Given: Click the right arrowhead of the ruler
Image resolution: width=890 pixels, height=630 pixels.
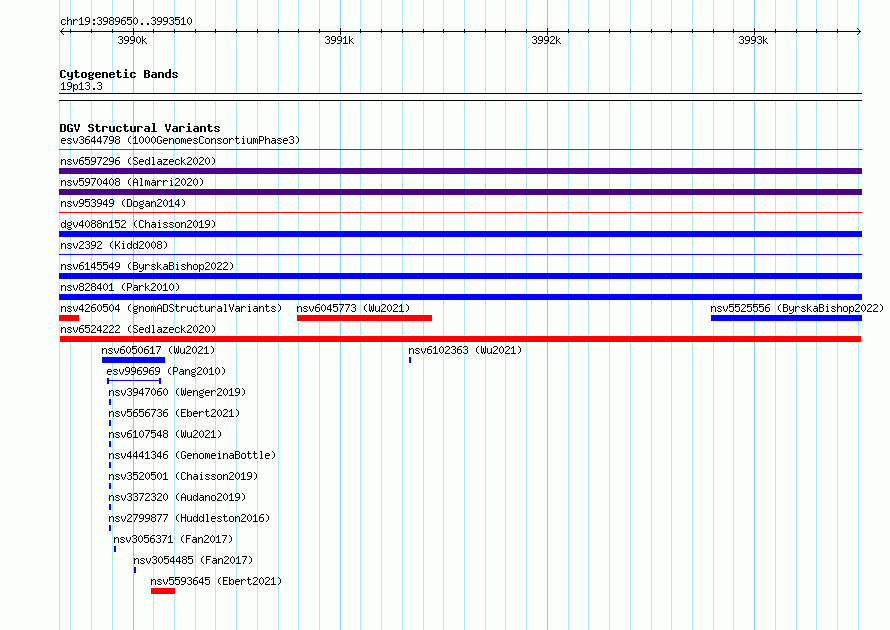Looking at the screenshot, I should pos(859,32).
